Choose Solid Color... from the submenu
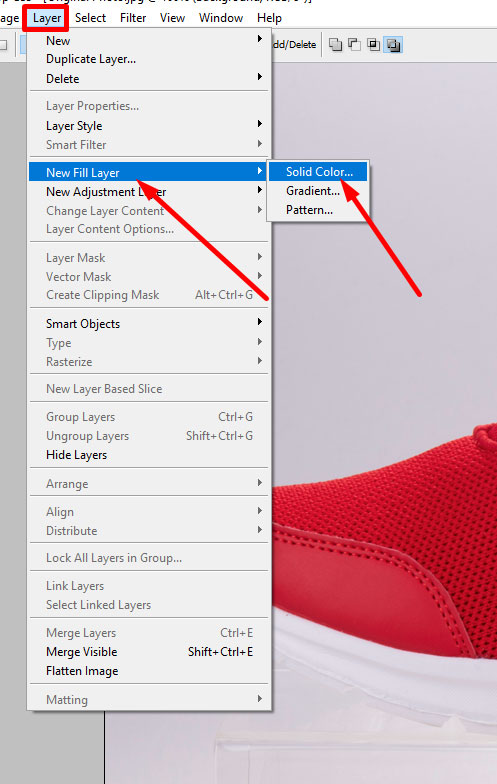Screen dimensions: 497x784 (318, 172)
